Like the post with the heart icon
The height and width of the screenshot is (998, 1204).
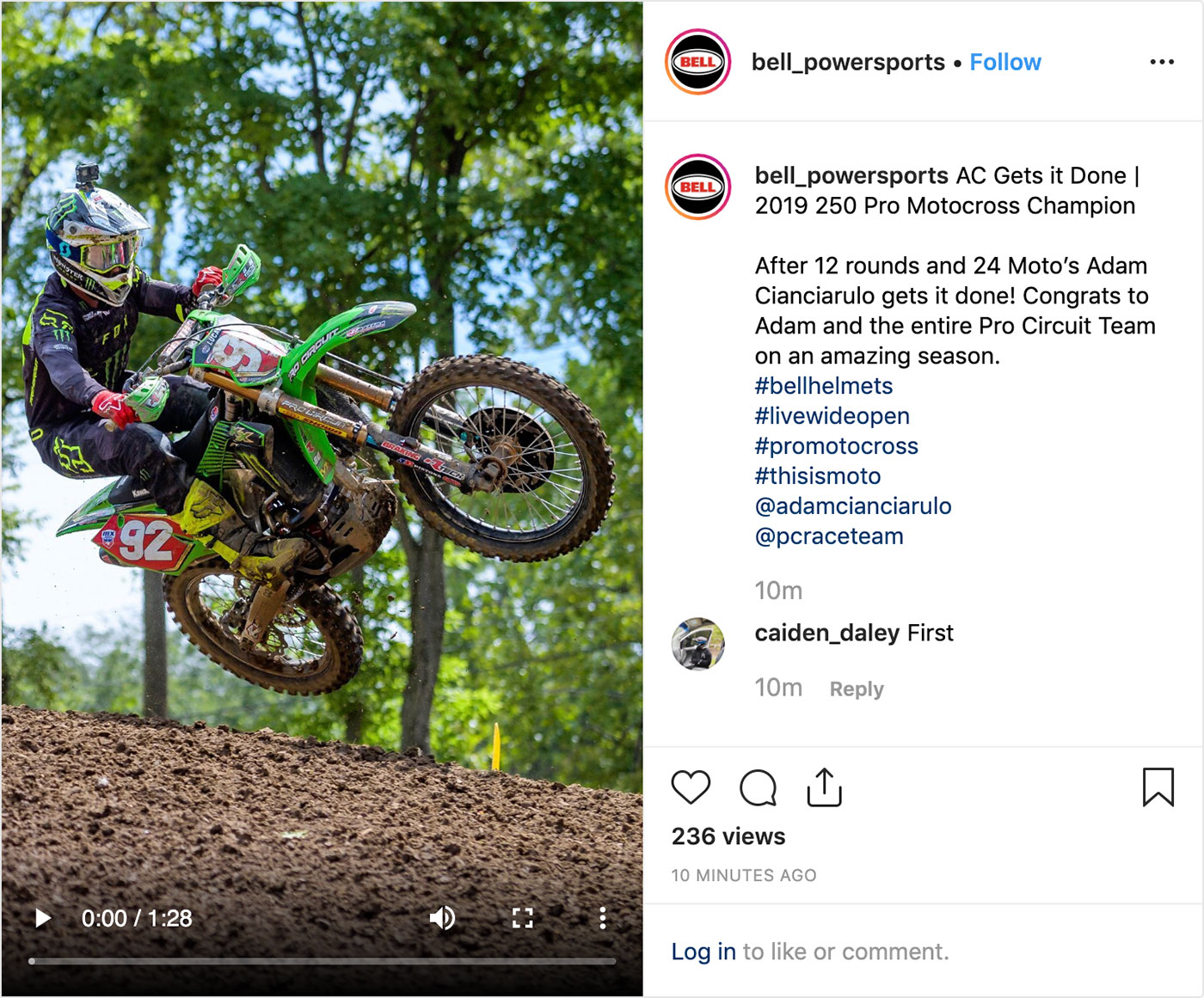(x=691, y=787)
